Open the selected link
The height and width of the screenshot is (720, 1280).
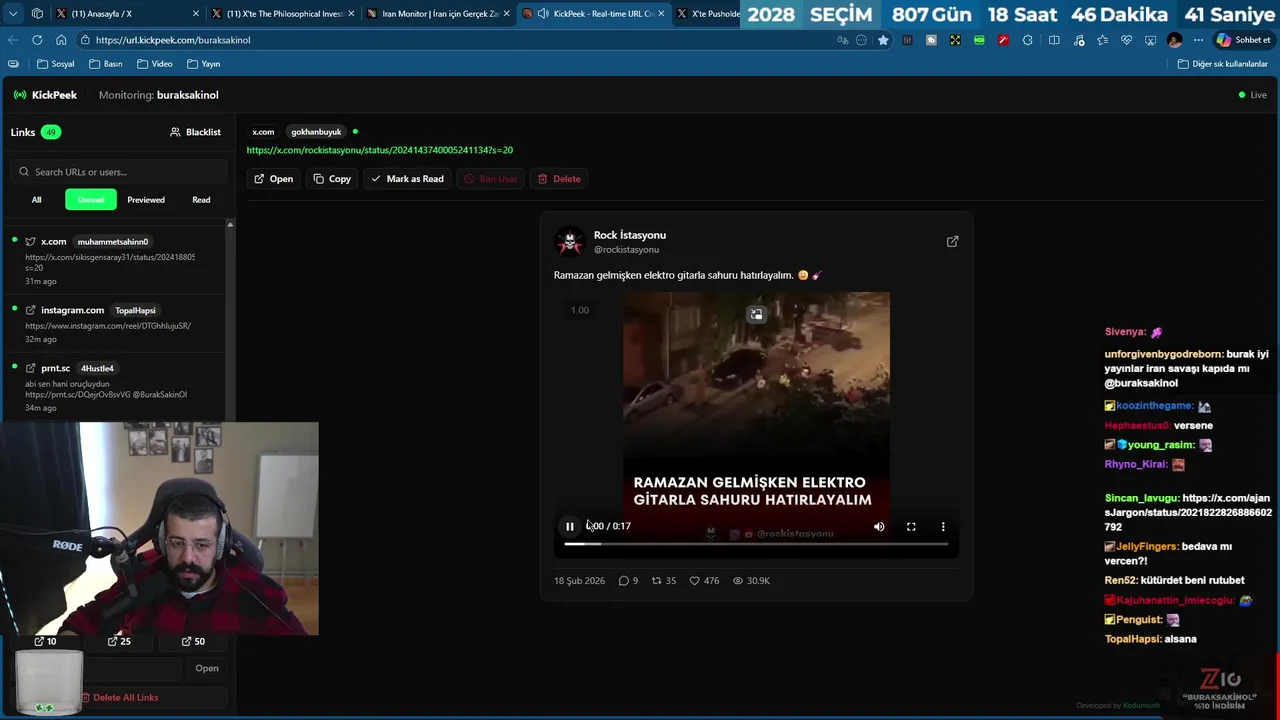coord(273,179)
